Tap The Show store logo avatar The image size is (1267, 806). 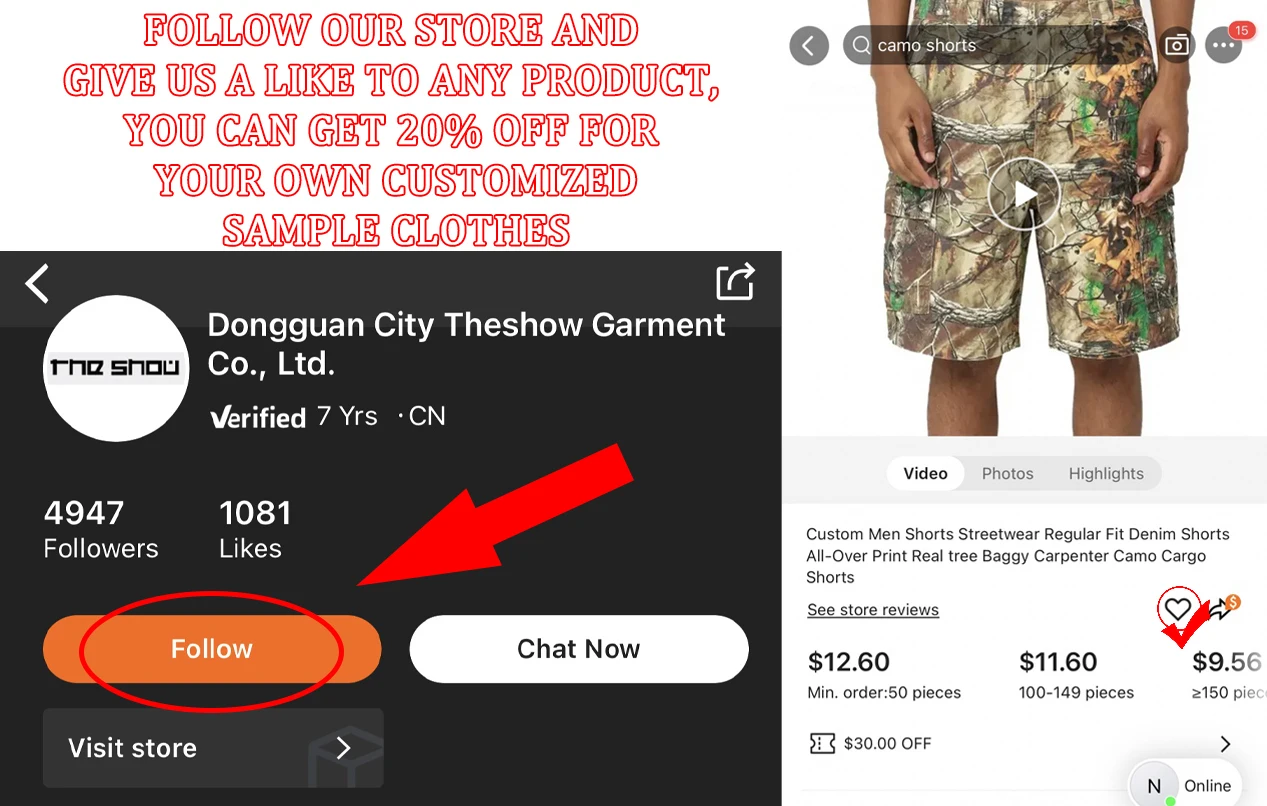point(116,368)
